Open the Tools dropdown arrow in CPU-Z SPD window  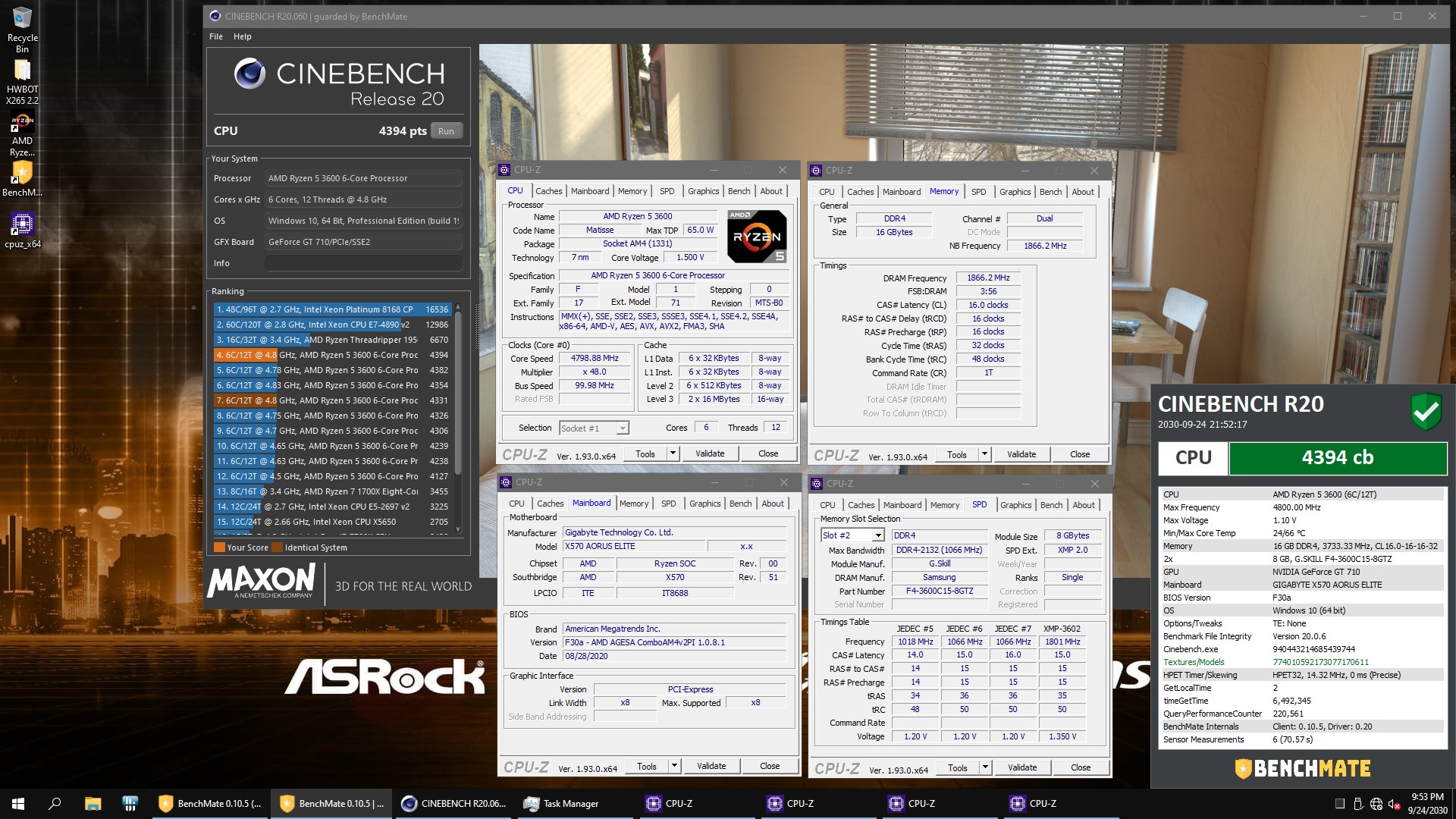pyautogui.click(x=985, y=767)
